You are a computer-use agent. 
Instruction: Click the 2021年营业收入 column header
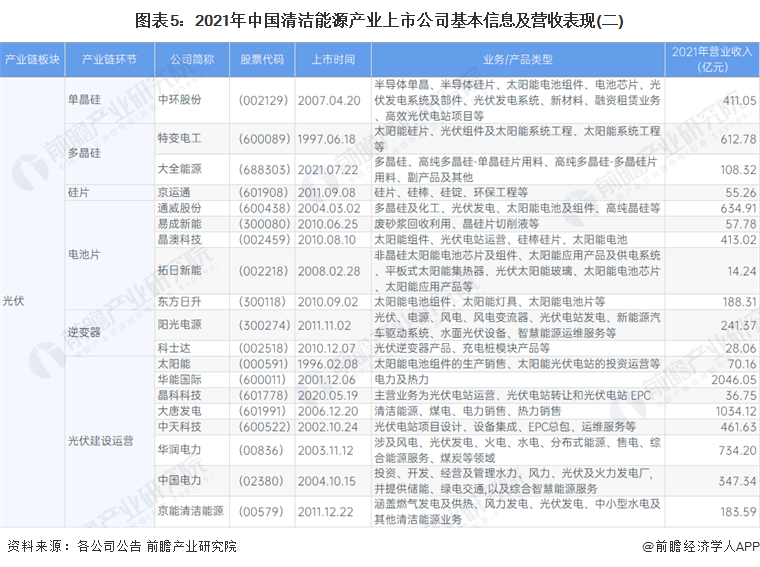(712, 60)
